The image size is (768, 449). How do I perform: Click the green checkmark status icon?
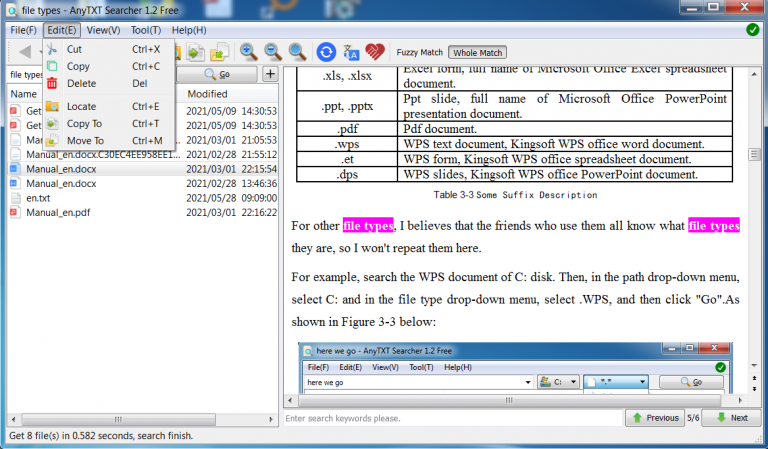tap(752, 30)
